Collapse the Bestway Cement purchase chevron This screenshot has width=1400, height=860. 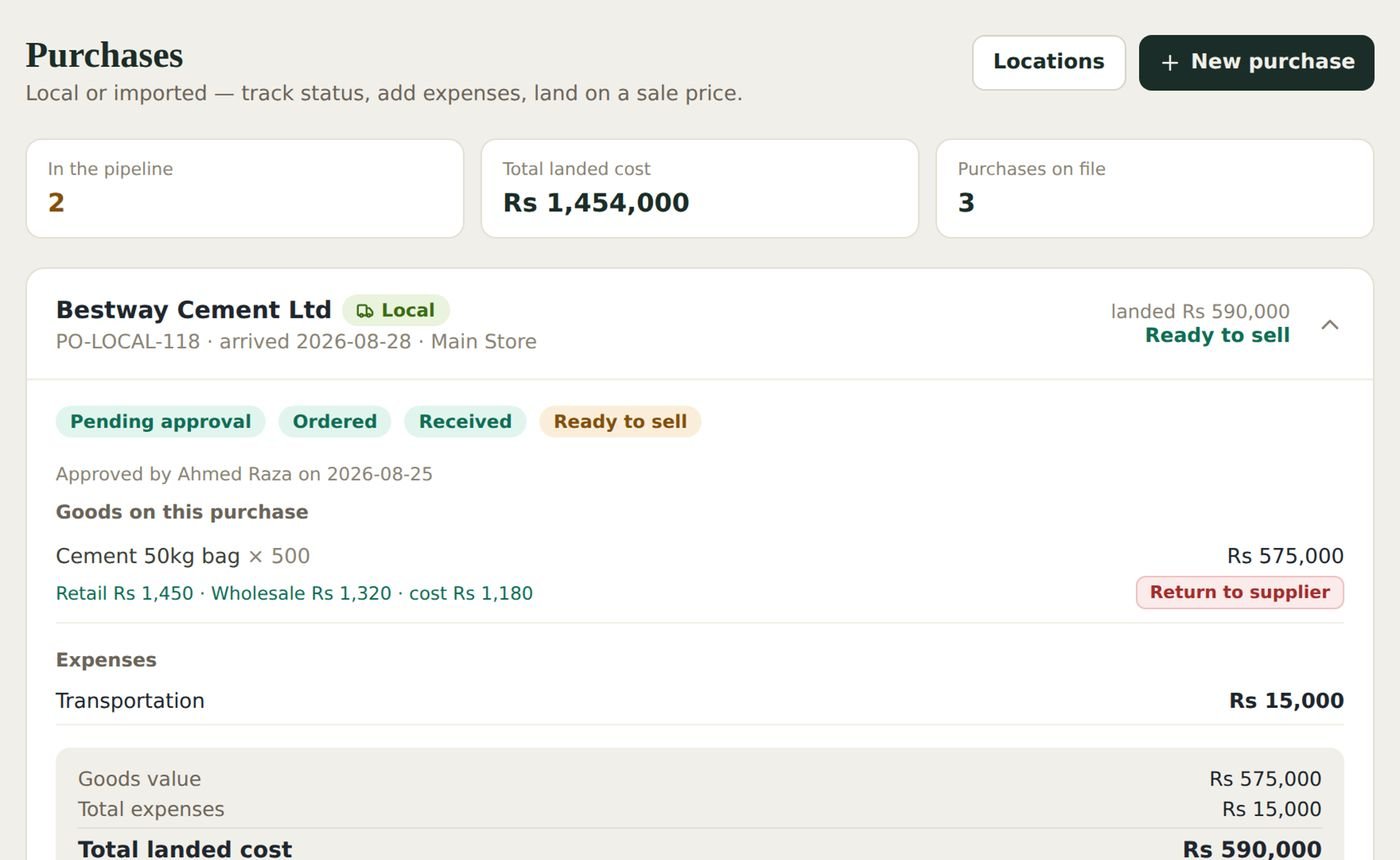point(1330,325)
